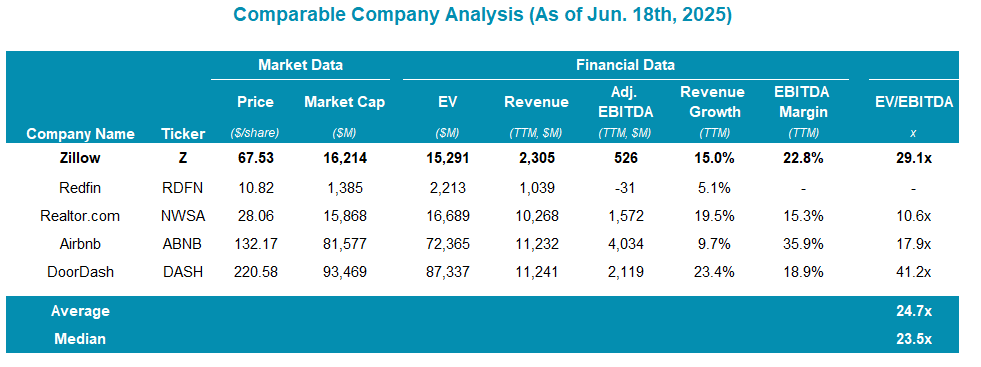The height and width of the screenshot is (367, 981).
Task: Select Zillow's EV/EBITDA value 29.1x
Action: (x=913, y=158)
